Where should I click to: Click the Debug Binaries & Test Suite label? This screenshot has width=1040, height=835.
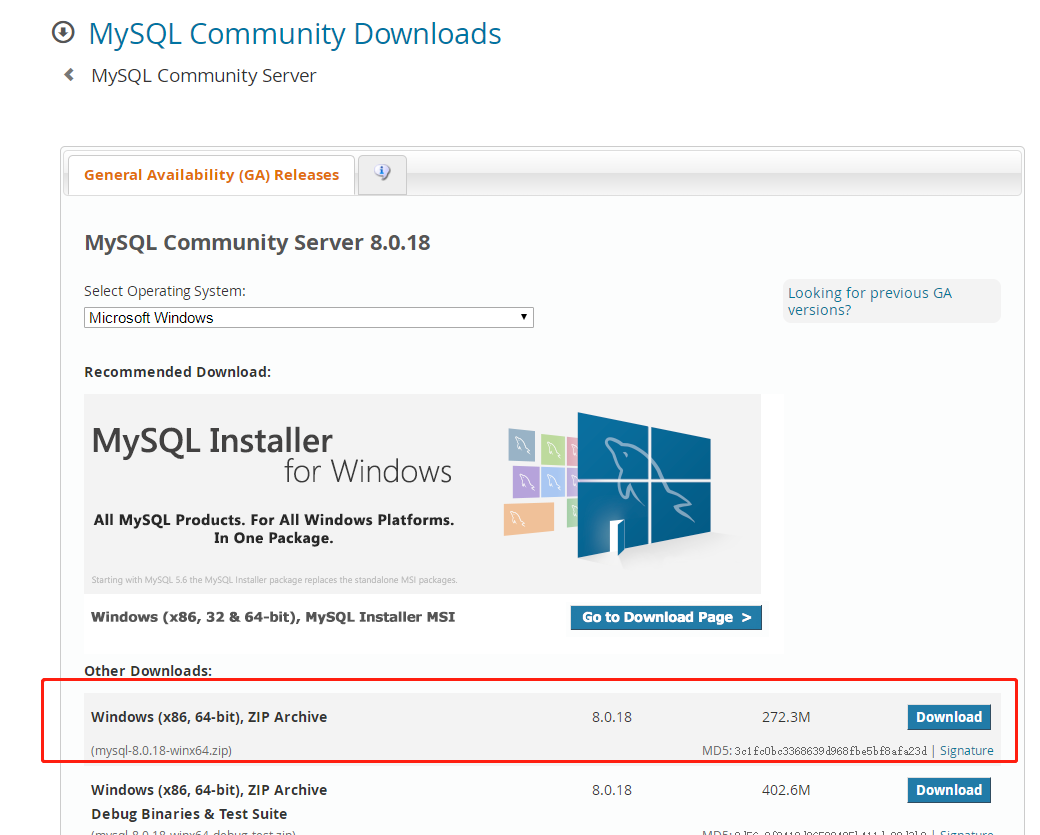coord(189,814)
